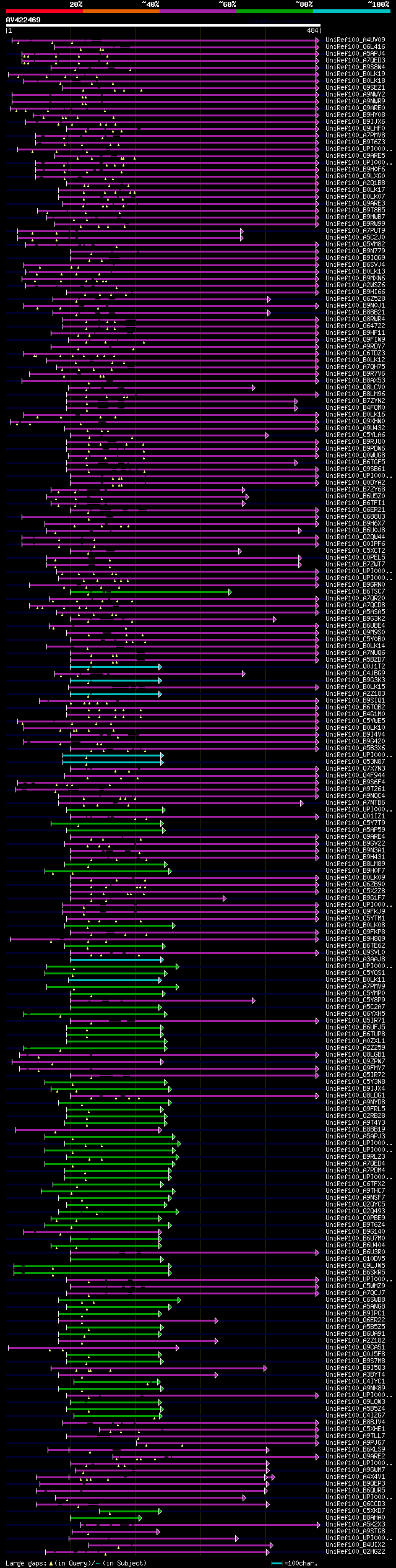Select the UniRef100_B8LM89 label
Viewport: 396px width, 1568px height.
[355, 864]
